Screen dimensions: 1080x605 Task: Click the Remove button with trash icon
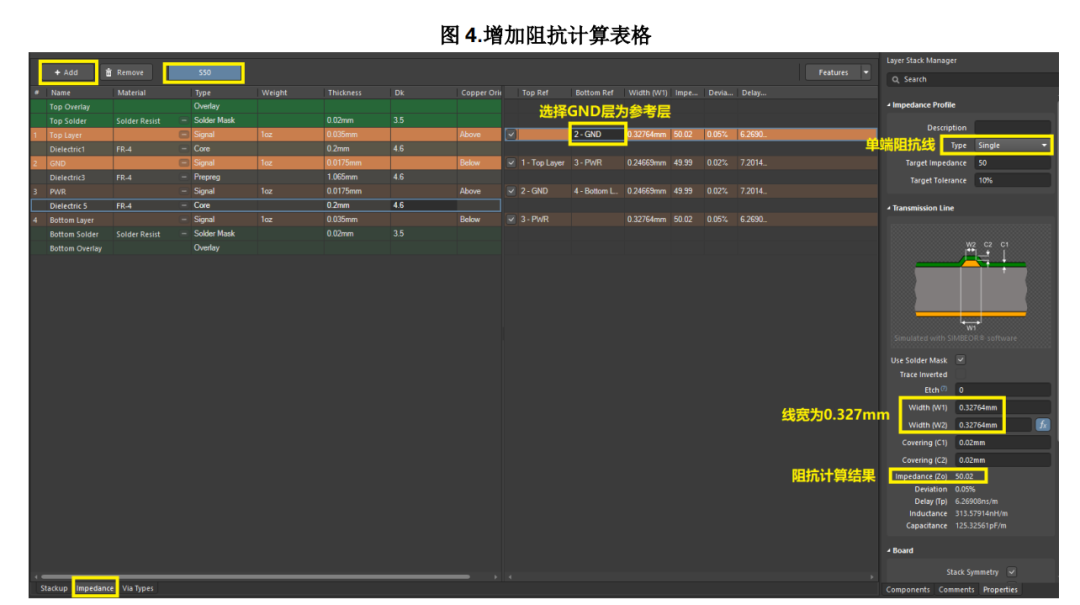[x=125, y=72]
